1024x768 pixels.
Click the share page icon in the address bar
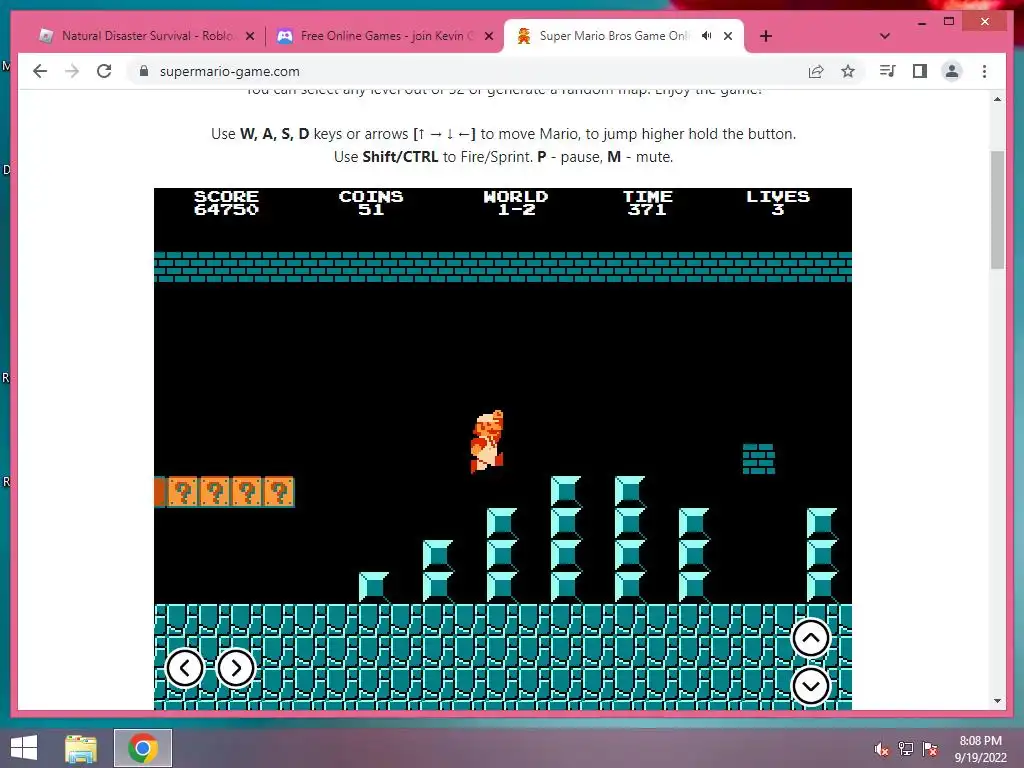point(816,71)
